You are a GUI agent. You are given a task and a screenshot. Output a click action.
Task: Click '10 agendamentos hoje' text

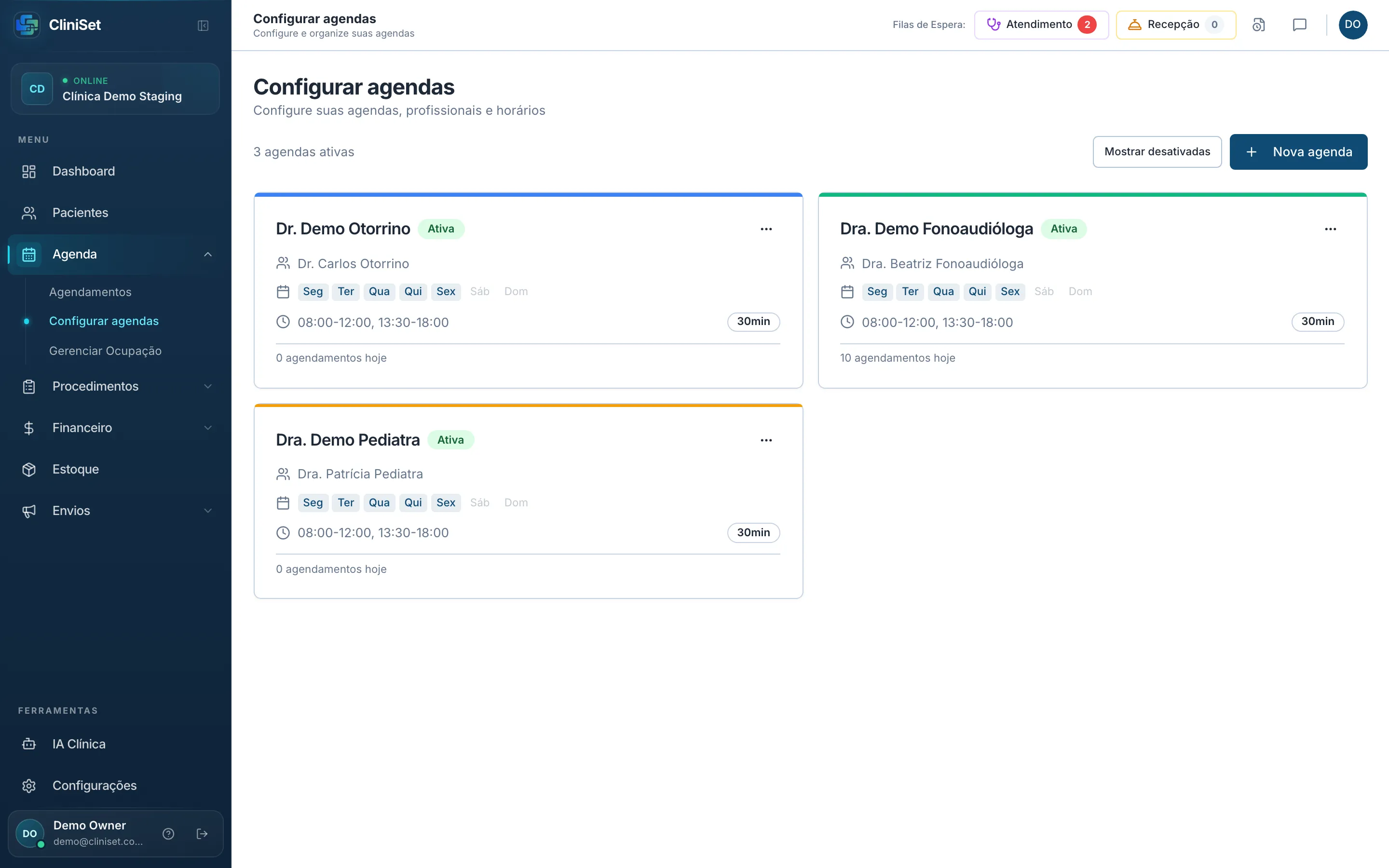[x=897, y=358]
